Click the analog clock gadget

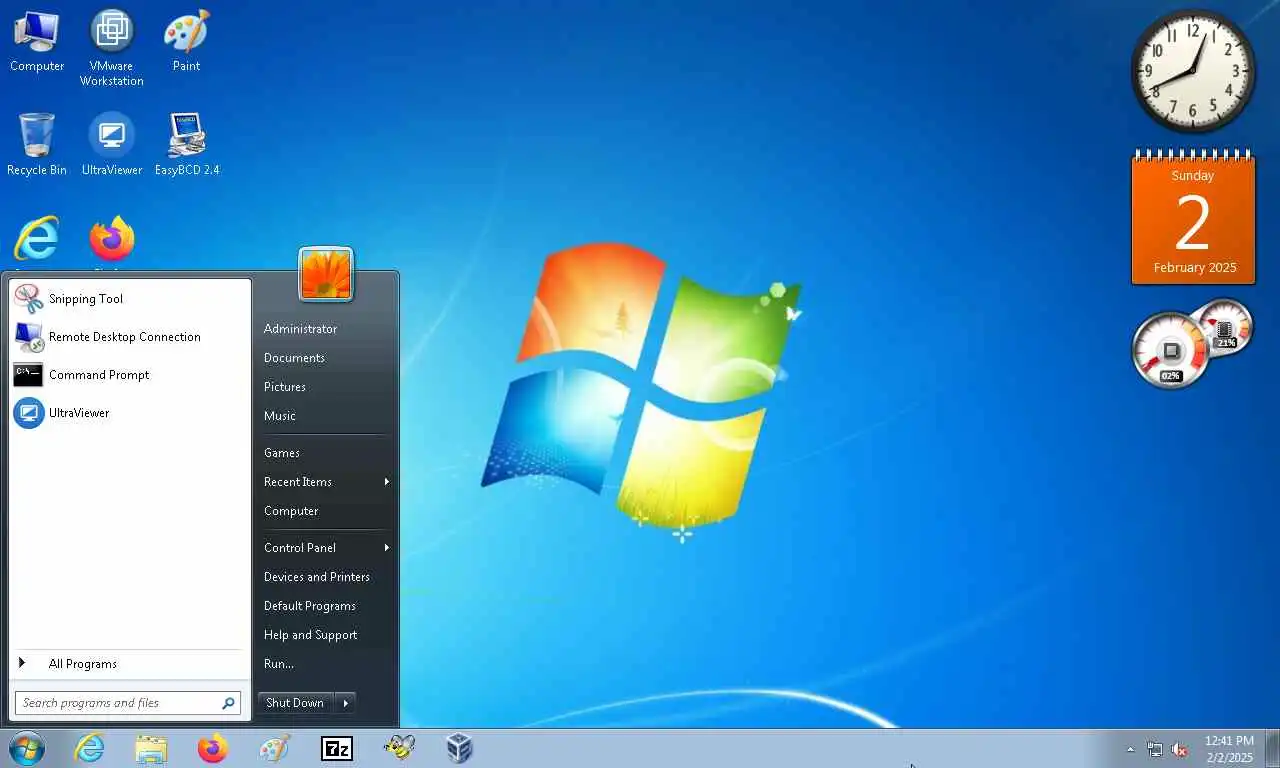(x=1193, y=71)
